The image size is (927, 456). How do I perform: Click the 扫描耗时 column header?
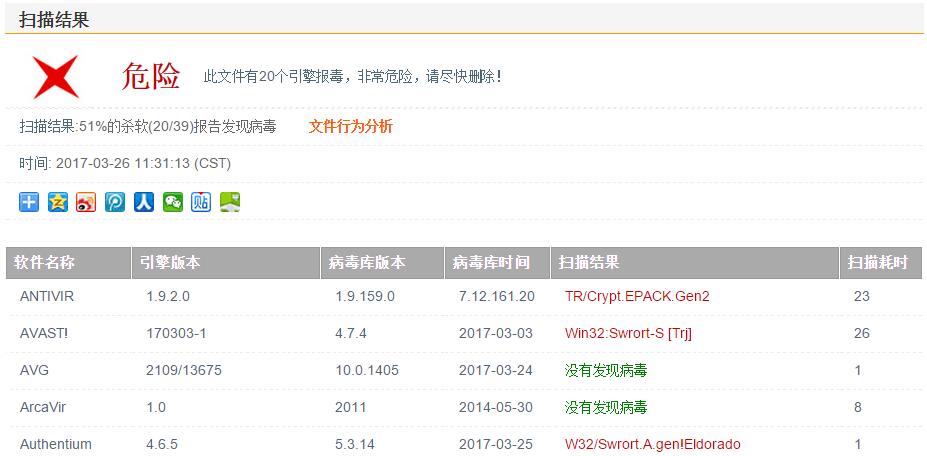click(x=881, y=263)
